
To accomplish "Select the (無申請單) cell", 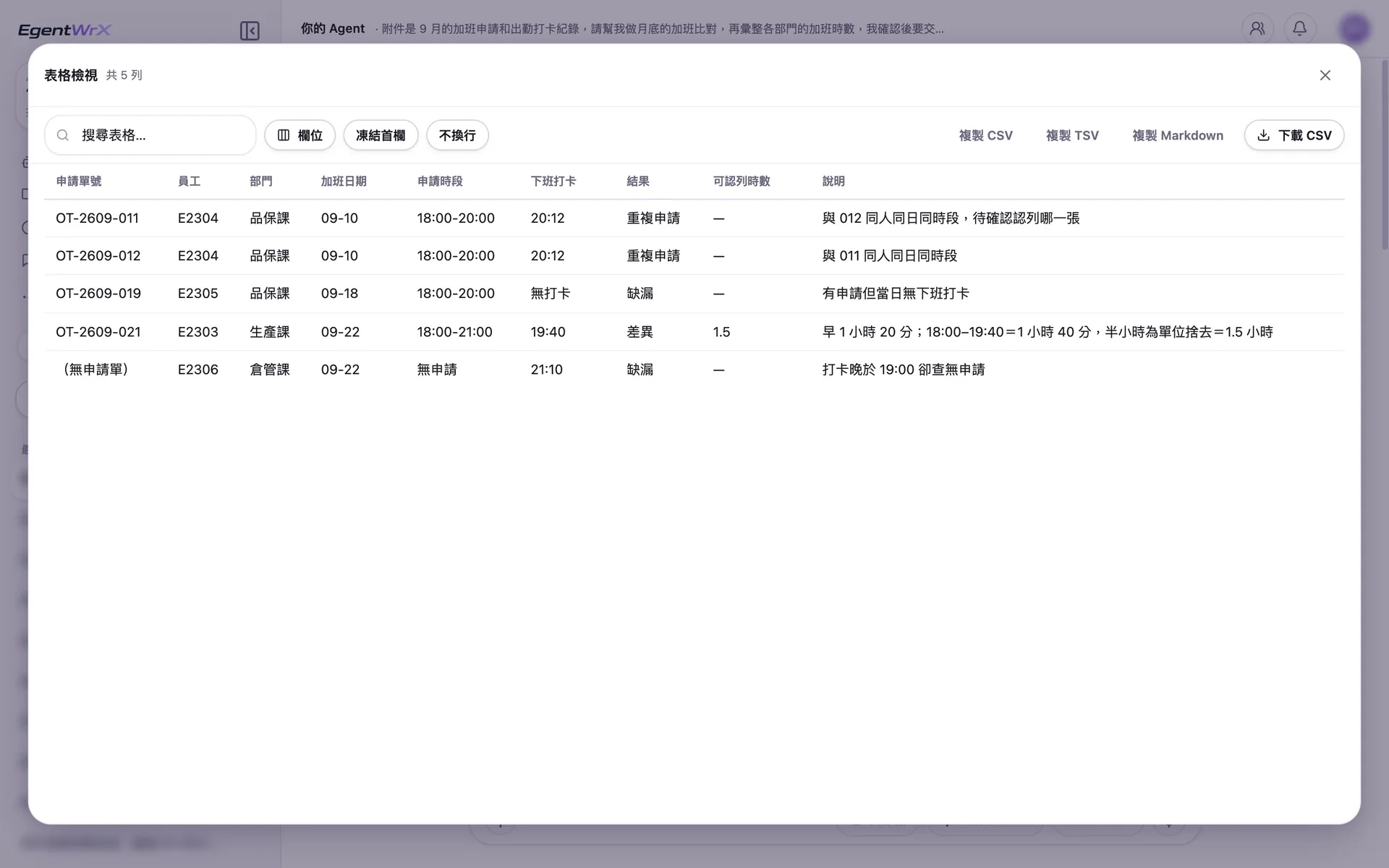I will (95, 370).
